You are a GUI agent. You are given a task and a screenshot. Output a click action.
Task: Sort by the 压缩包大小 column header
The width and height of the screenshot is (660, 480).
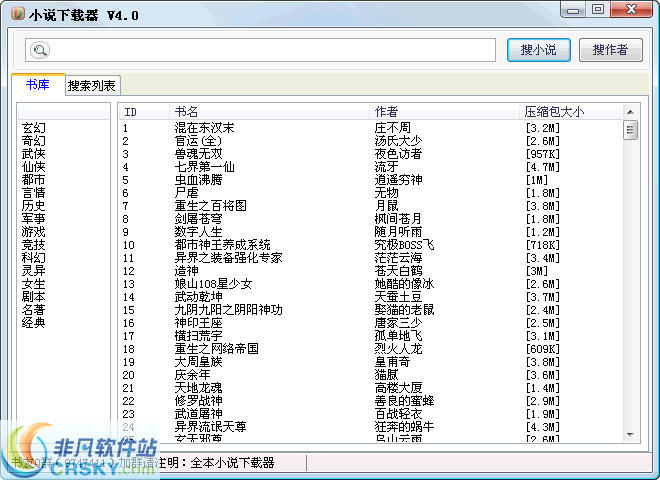571,112
